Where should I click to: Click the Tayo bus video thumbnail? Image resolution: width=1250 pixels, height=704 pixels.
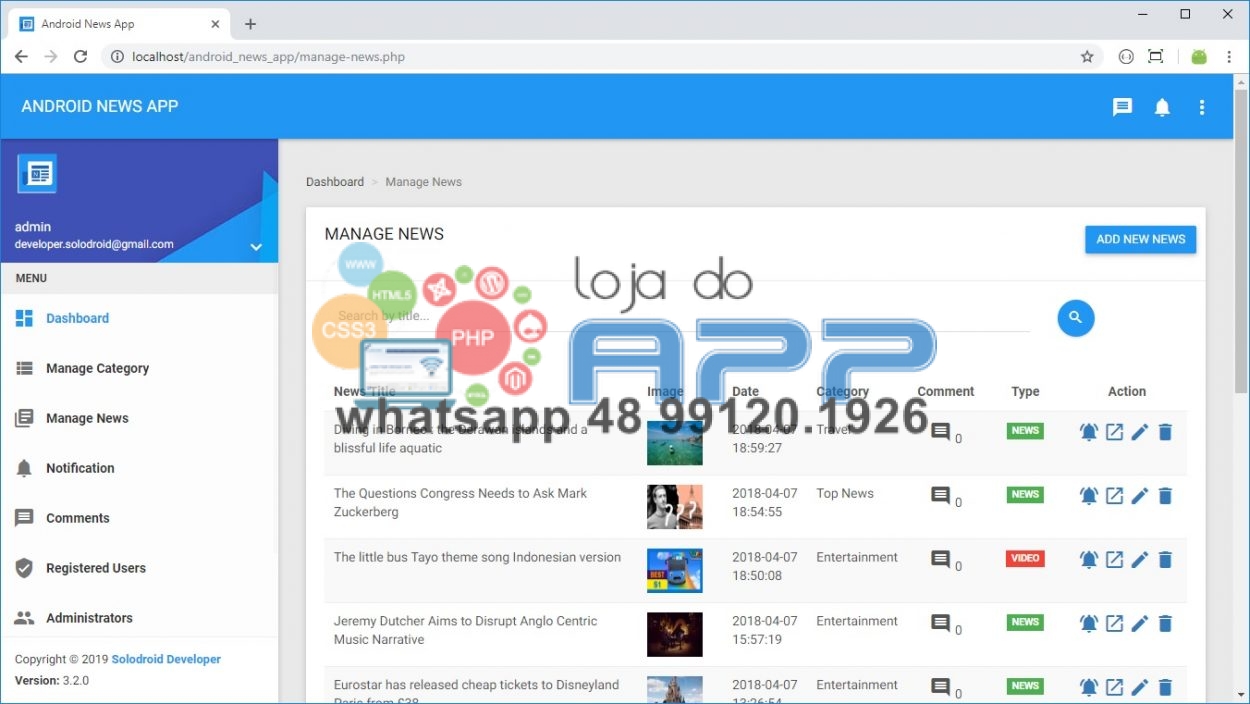(674, 570)
